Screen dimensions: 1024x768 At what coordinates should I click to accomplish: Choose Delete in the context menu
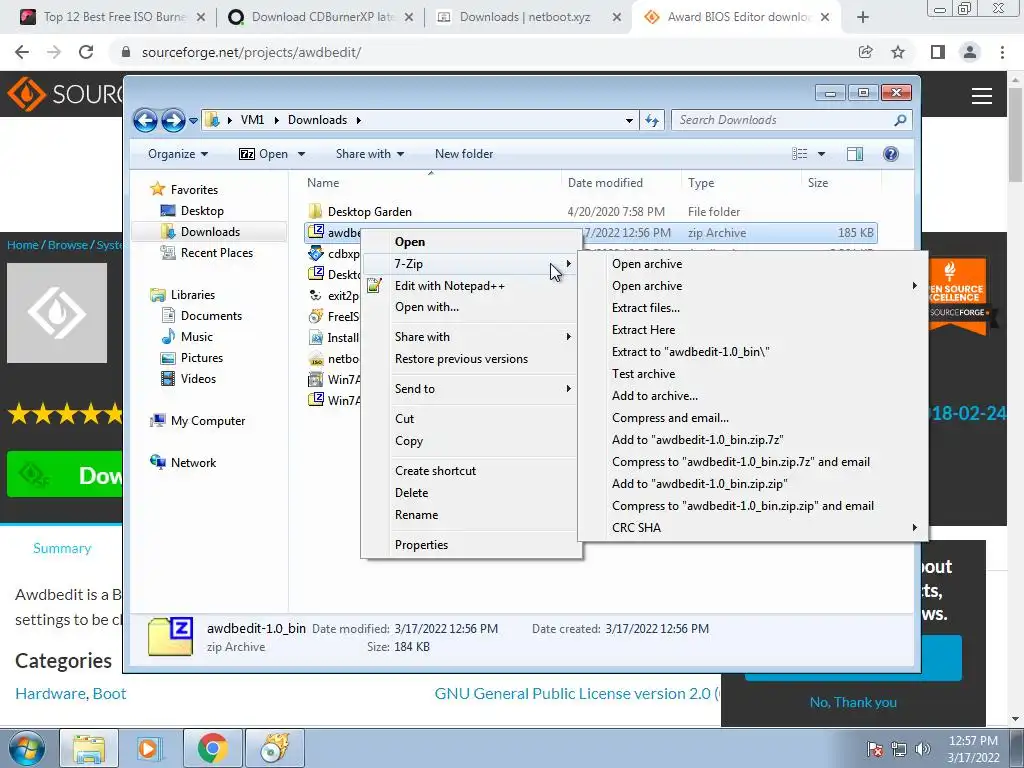470,493
